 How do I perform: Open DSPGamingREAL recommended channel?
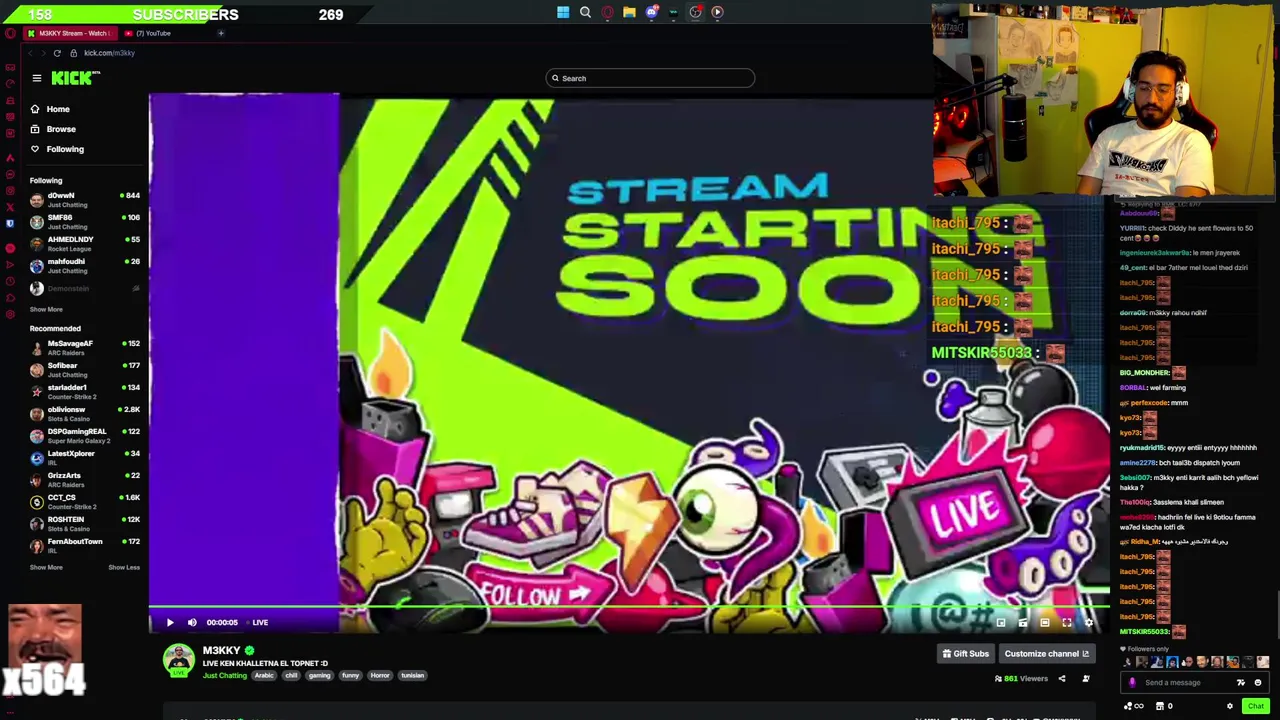point(85,436)
